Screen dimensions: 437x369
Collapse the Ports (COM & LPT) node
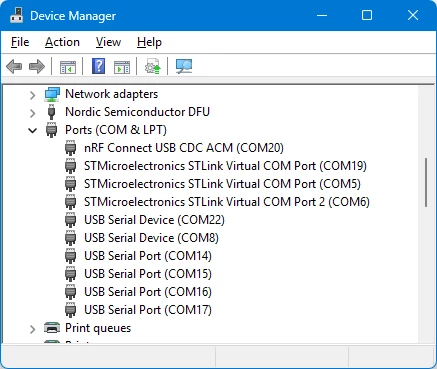[x=33, y=130]
